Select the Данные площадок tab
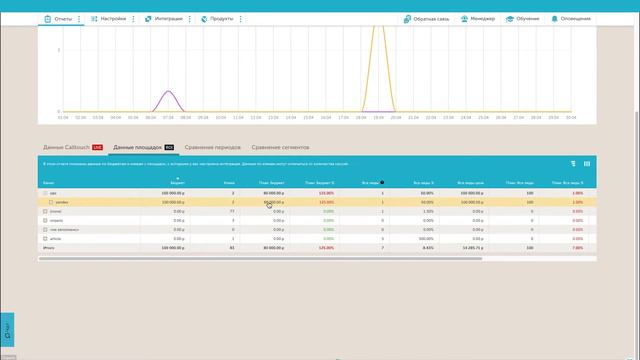 (x=143, y=147)
